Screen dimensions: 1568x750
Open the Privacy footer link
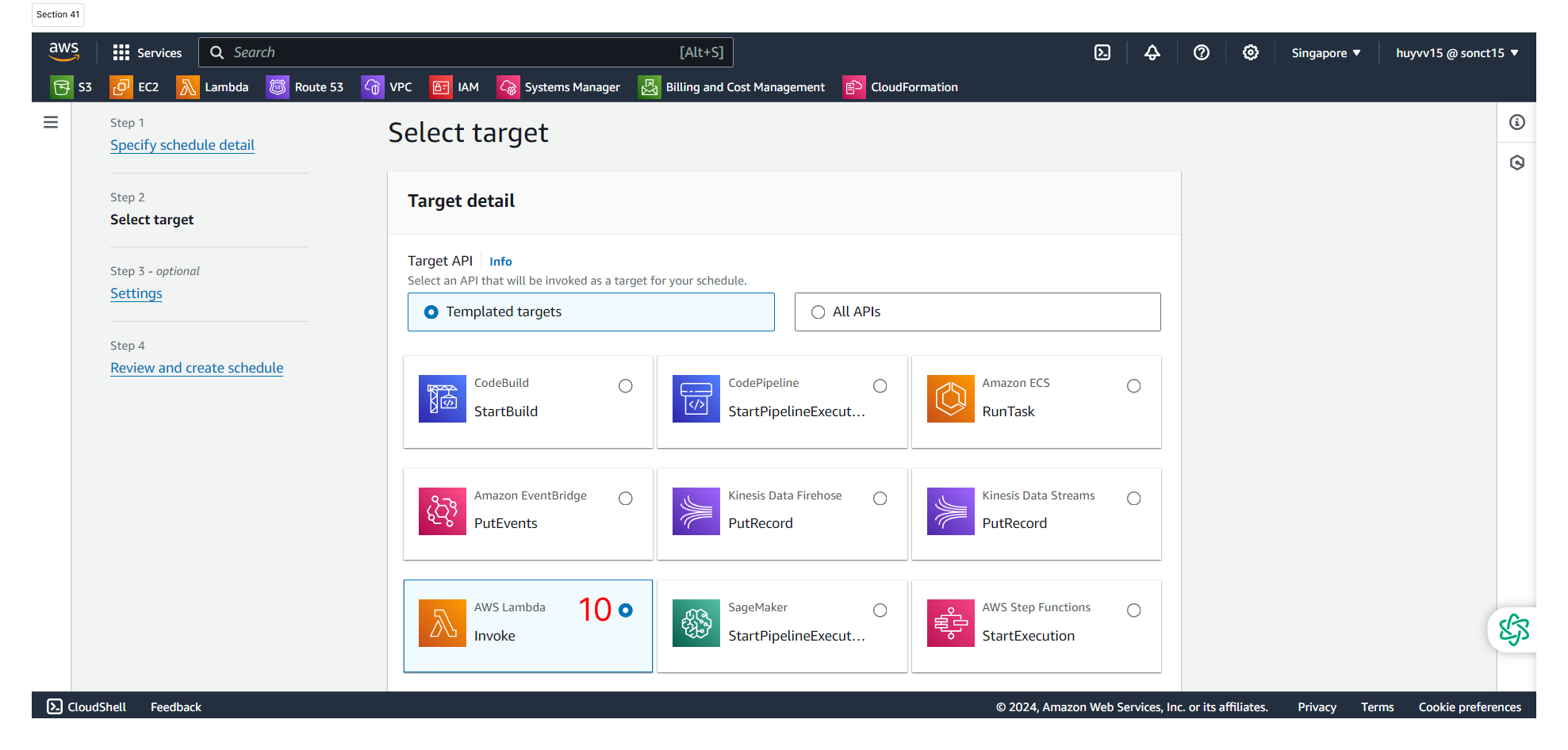pos(1317,707)
